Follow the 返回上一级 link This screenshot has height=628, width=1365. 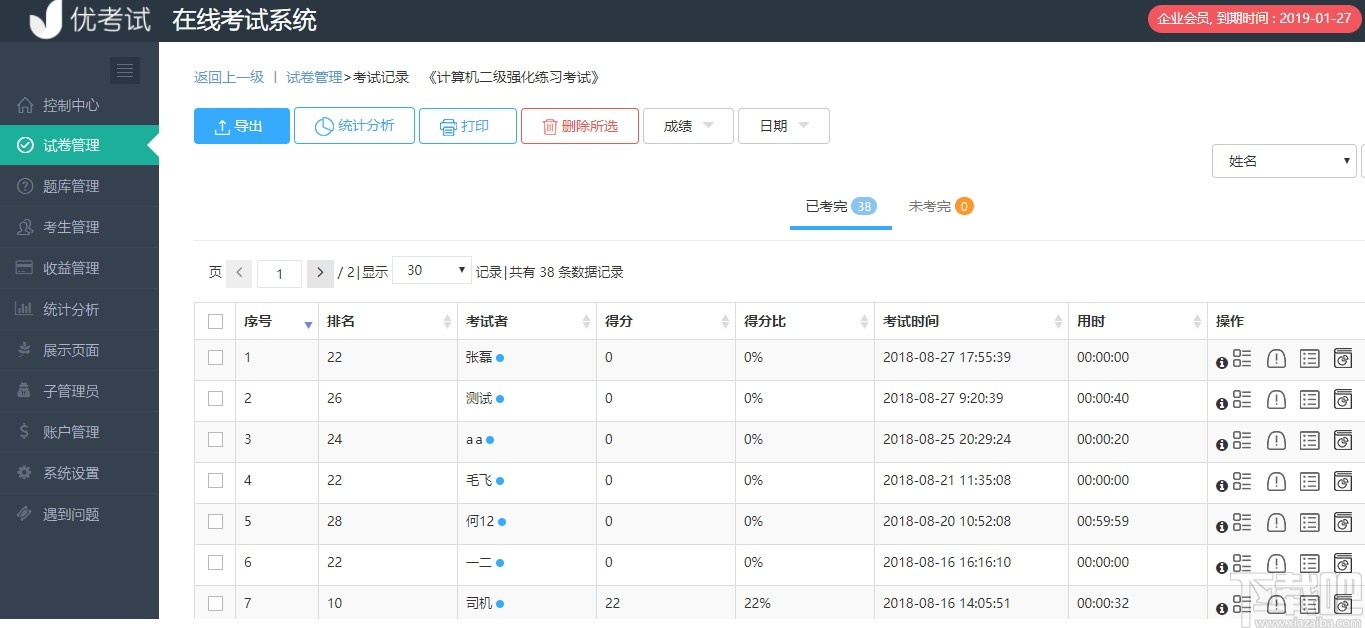[x=229, y=77]
